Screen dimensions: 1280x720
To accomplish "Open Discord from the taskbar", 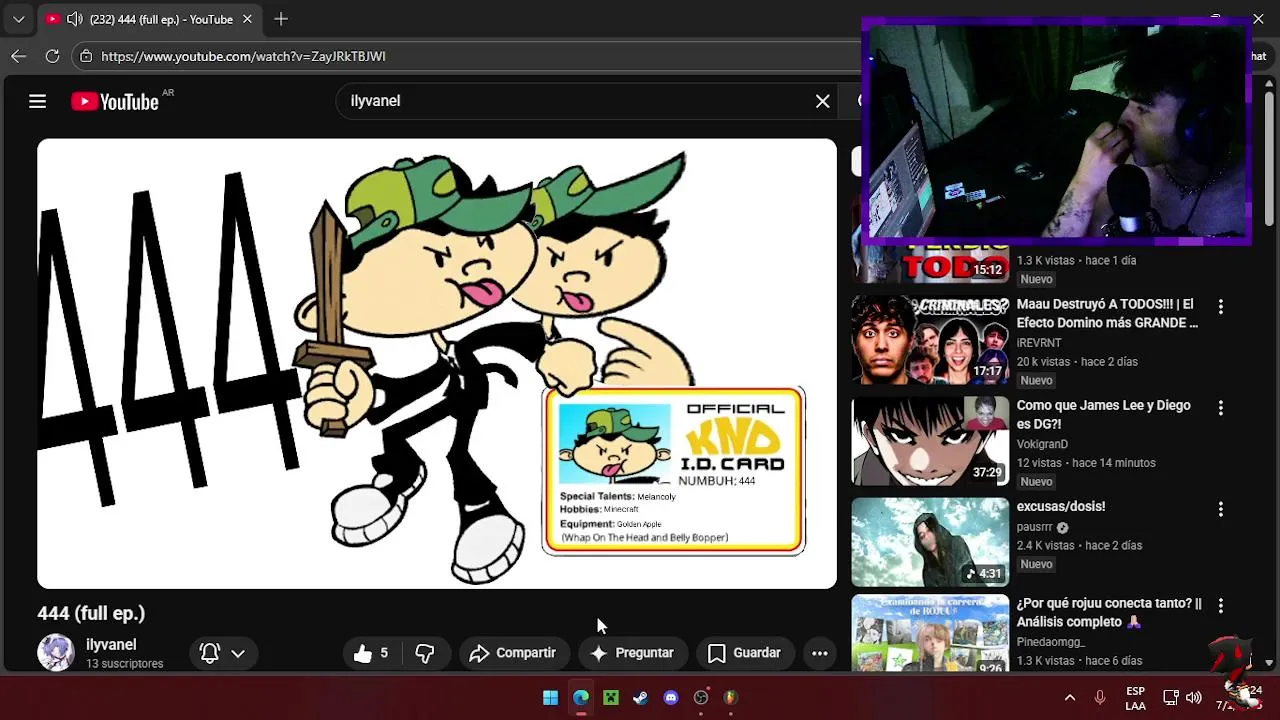I will click(x=670, y=698).
